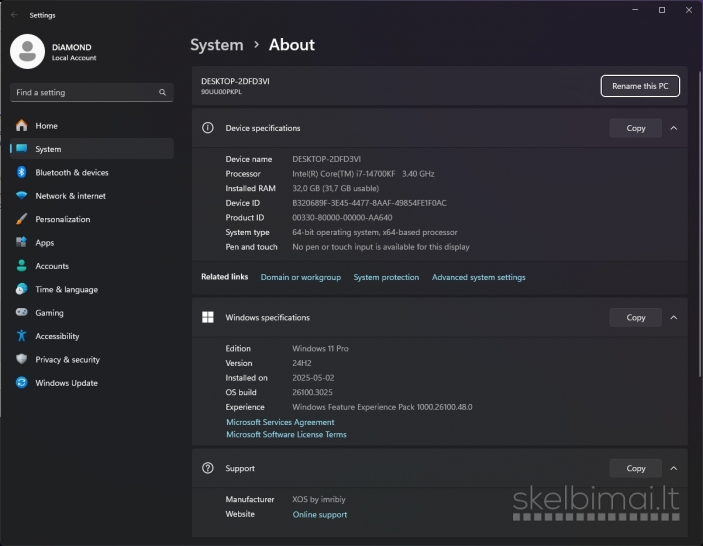This screenshot has width=703, height=546.
Task: Click the search magnifier icon
Action: 162,92
